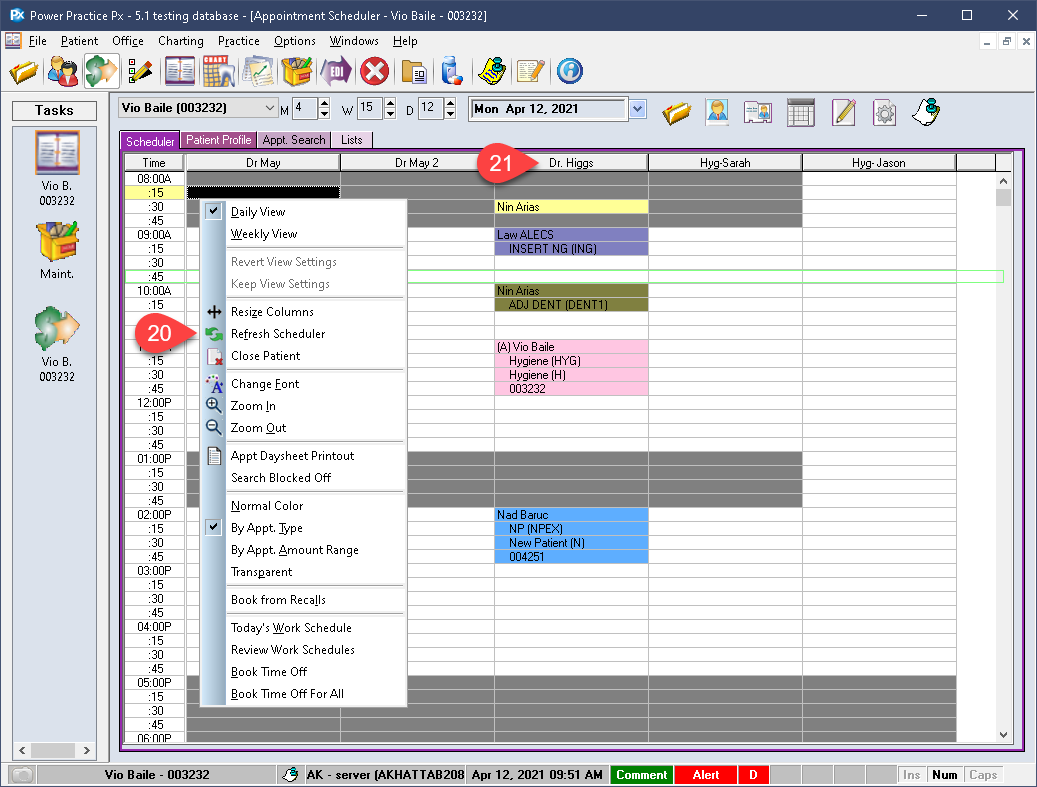Click the blue information toolbar icon
This screenshot has height=787, width=1037.
569,71
